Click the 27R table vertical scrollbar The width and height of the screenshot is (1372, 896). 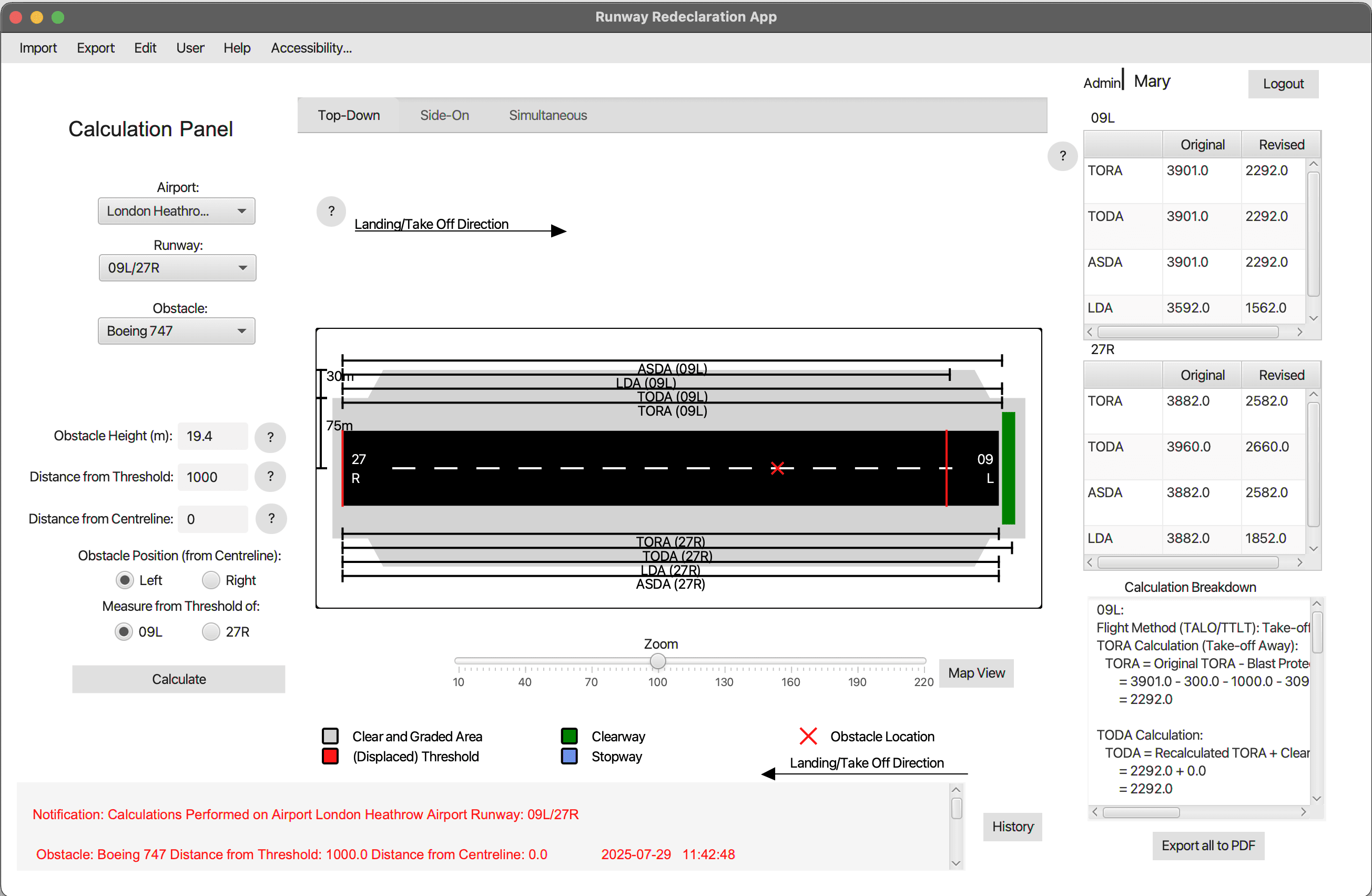coord(1313,465)
